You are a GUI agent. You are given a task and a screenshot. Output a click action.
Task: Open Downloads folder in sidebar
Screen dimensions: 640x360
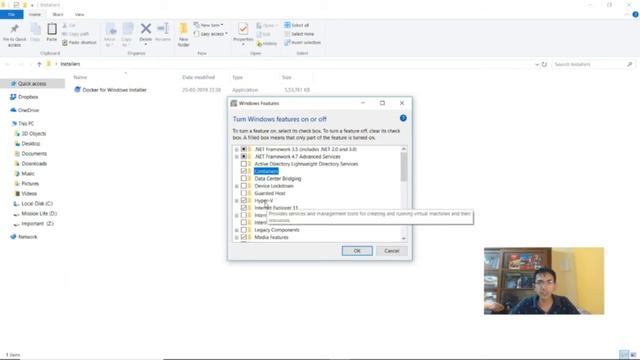coord(31,164)
